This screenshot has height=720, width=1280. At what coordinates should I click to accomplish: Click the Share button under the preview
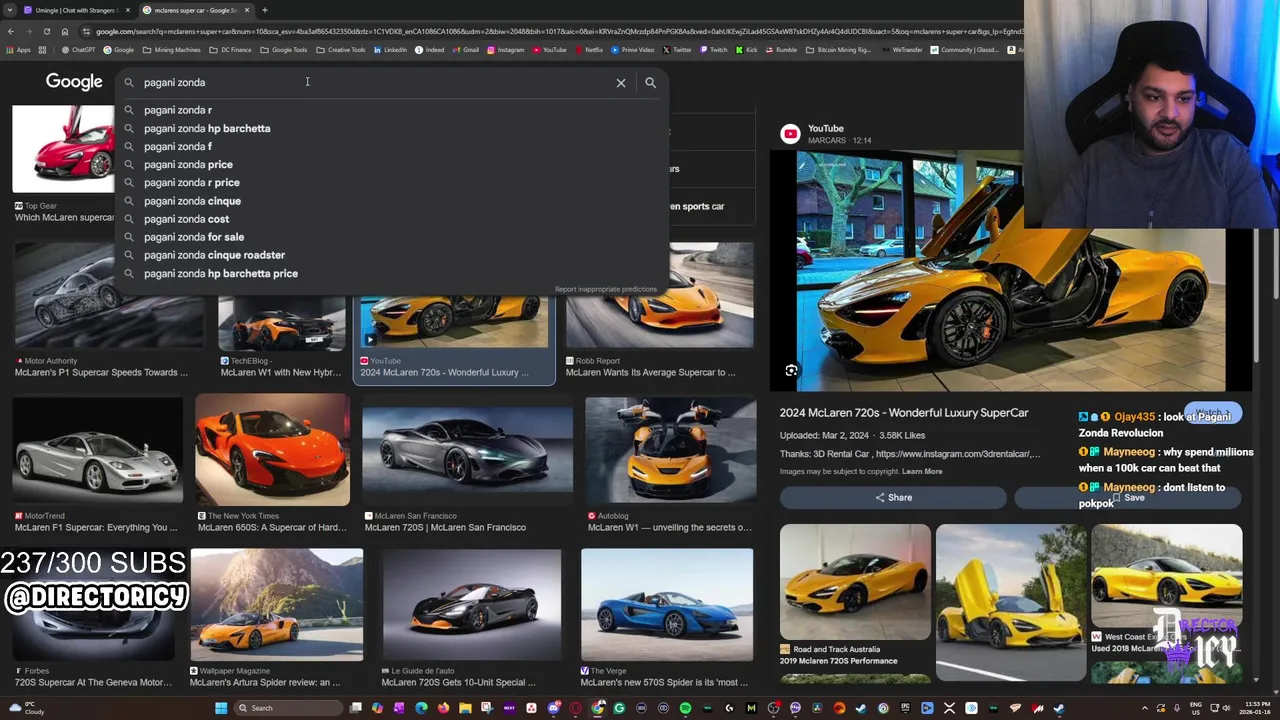893,497
